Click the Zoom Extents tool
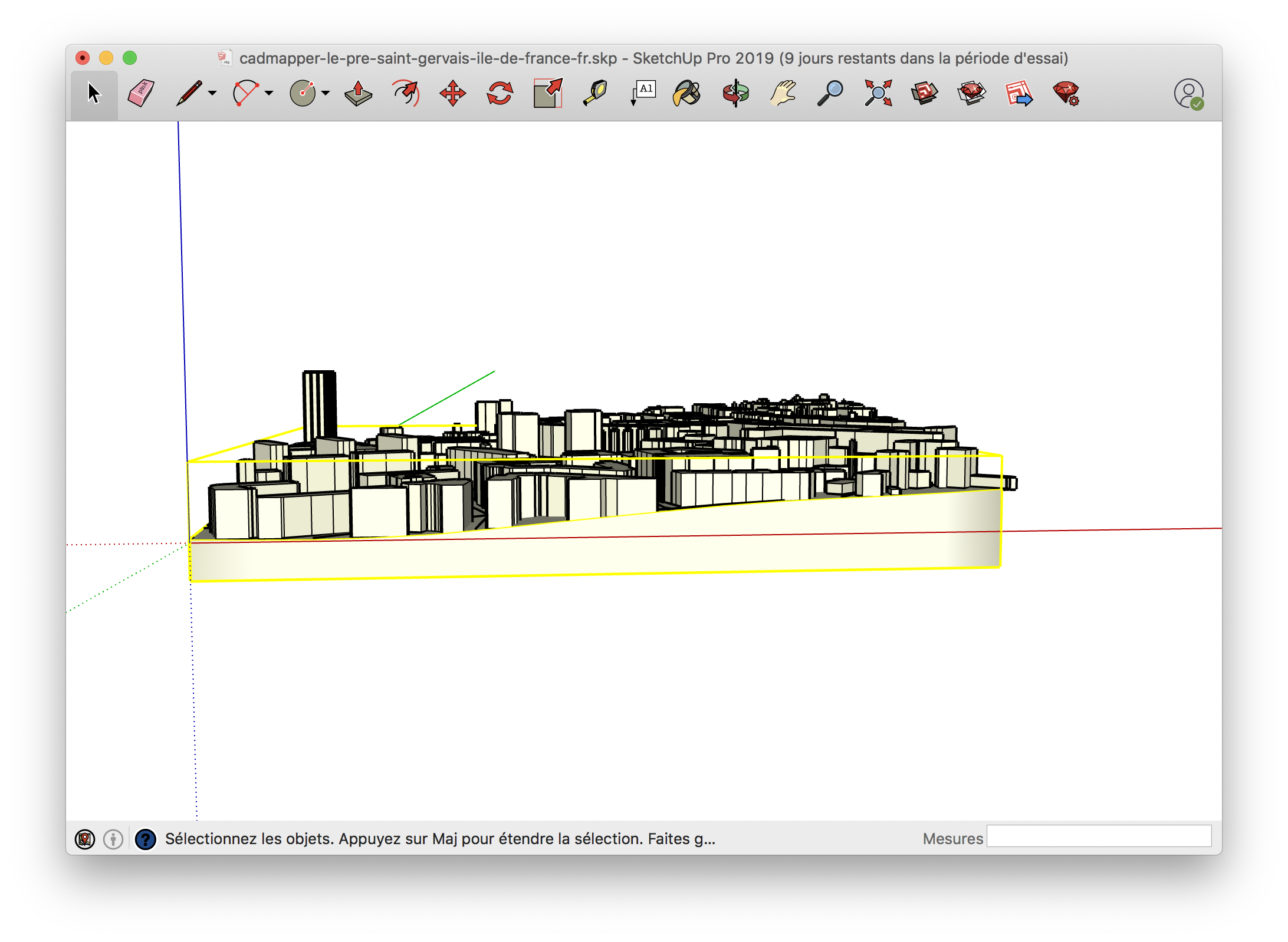This screenshot has width=1288, height=942. (878, 94)
